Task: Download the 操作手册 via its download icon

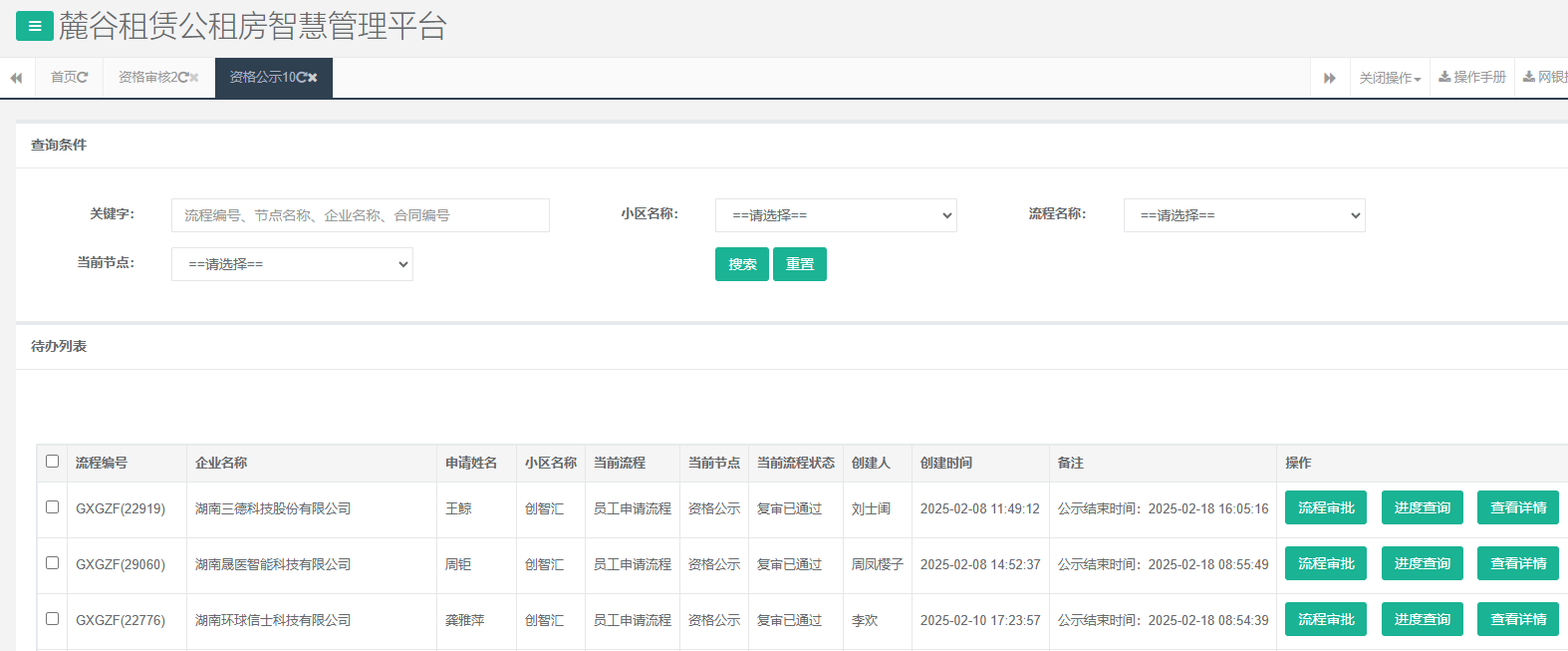Action: point(1444,77)
